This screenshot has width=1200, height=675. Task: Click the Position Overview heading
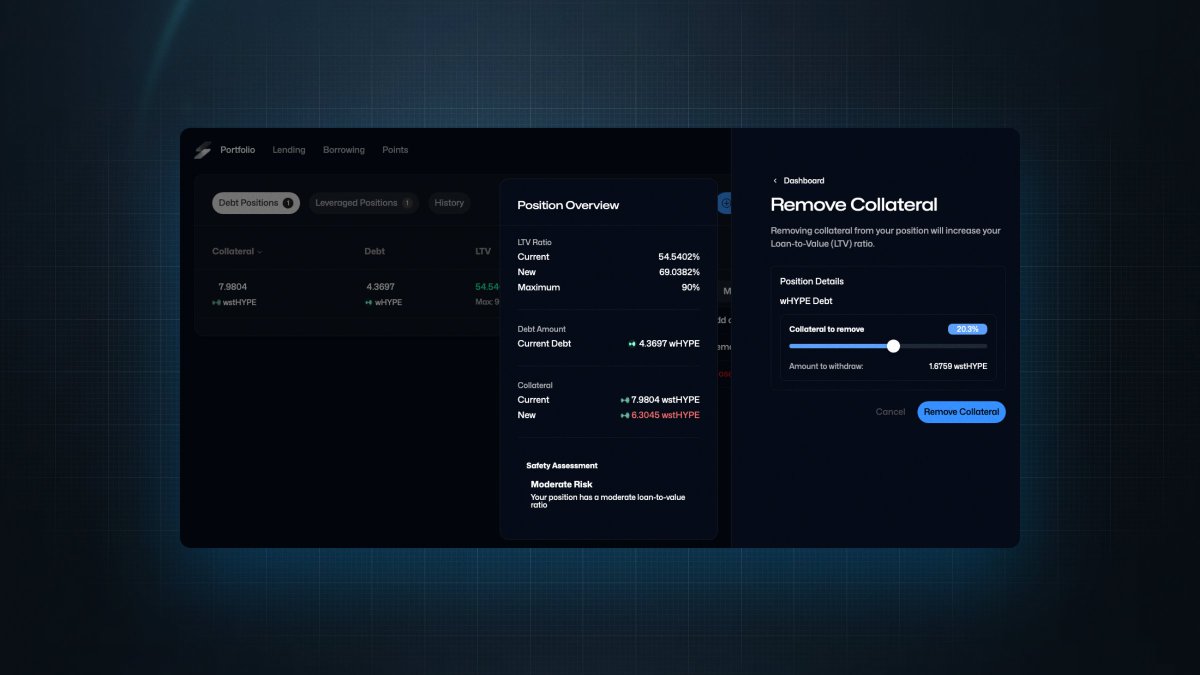click(568, 205)
